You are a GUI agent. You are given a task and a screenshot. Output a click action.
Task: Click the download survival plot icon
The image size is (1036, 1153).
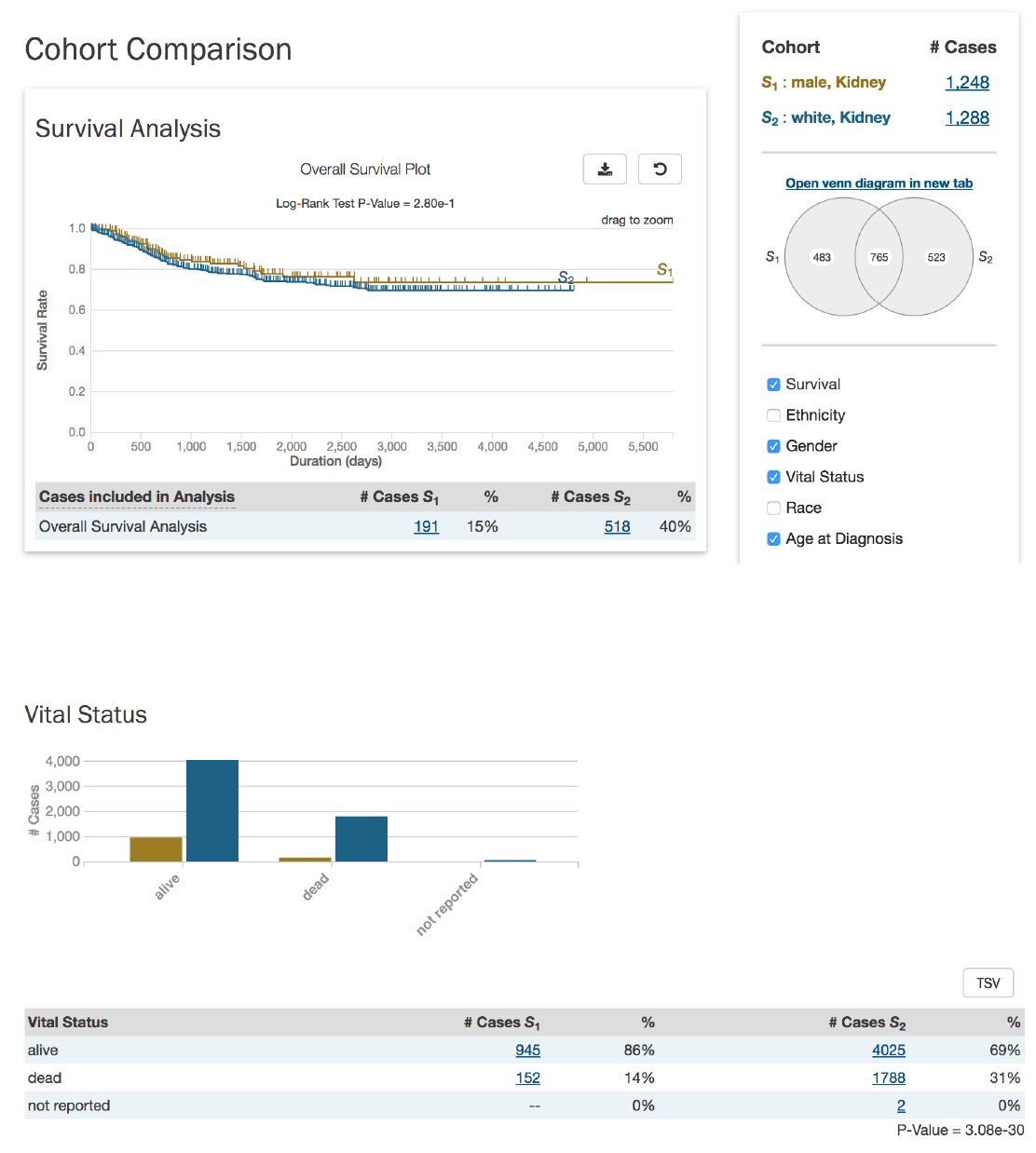pyautogui.click(x=605, y=170)
